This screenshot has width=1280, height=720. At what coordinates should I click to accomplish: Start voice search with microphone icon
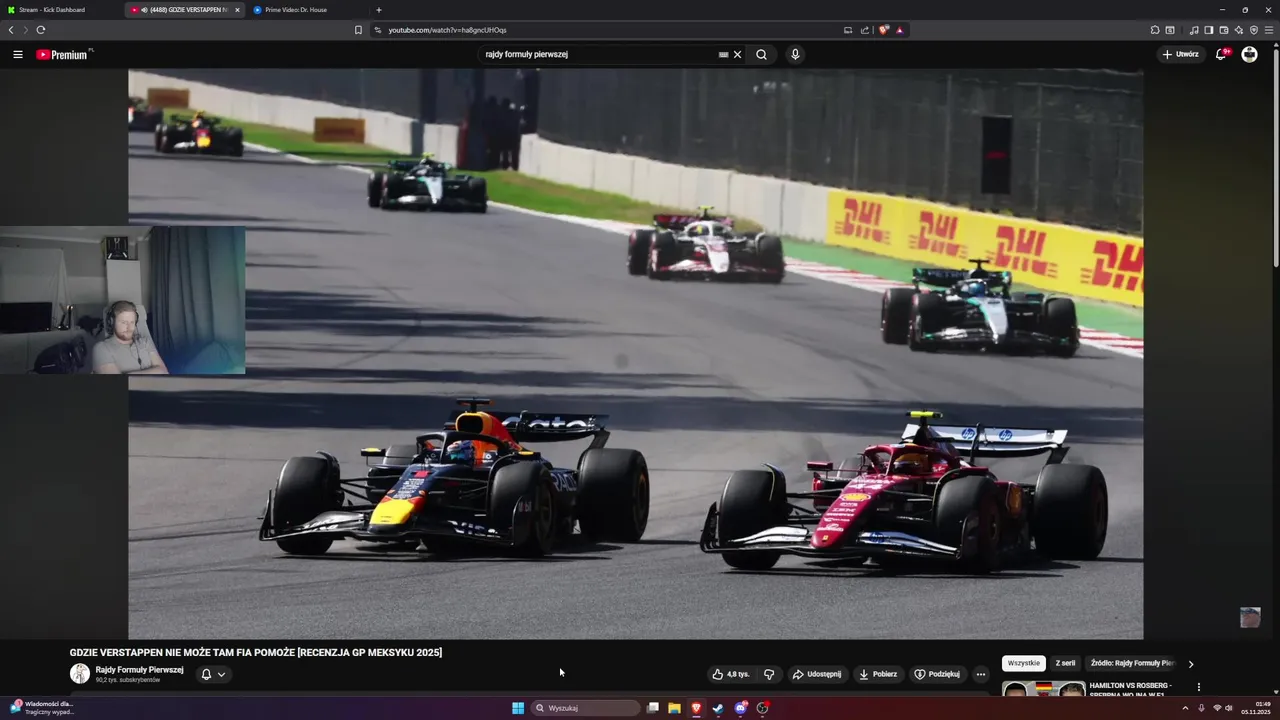point(795,55)
